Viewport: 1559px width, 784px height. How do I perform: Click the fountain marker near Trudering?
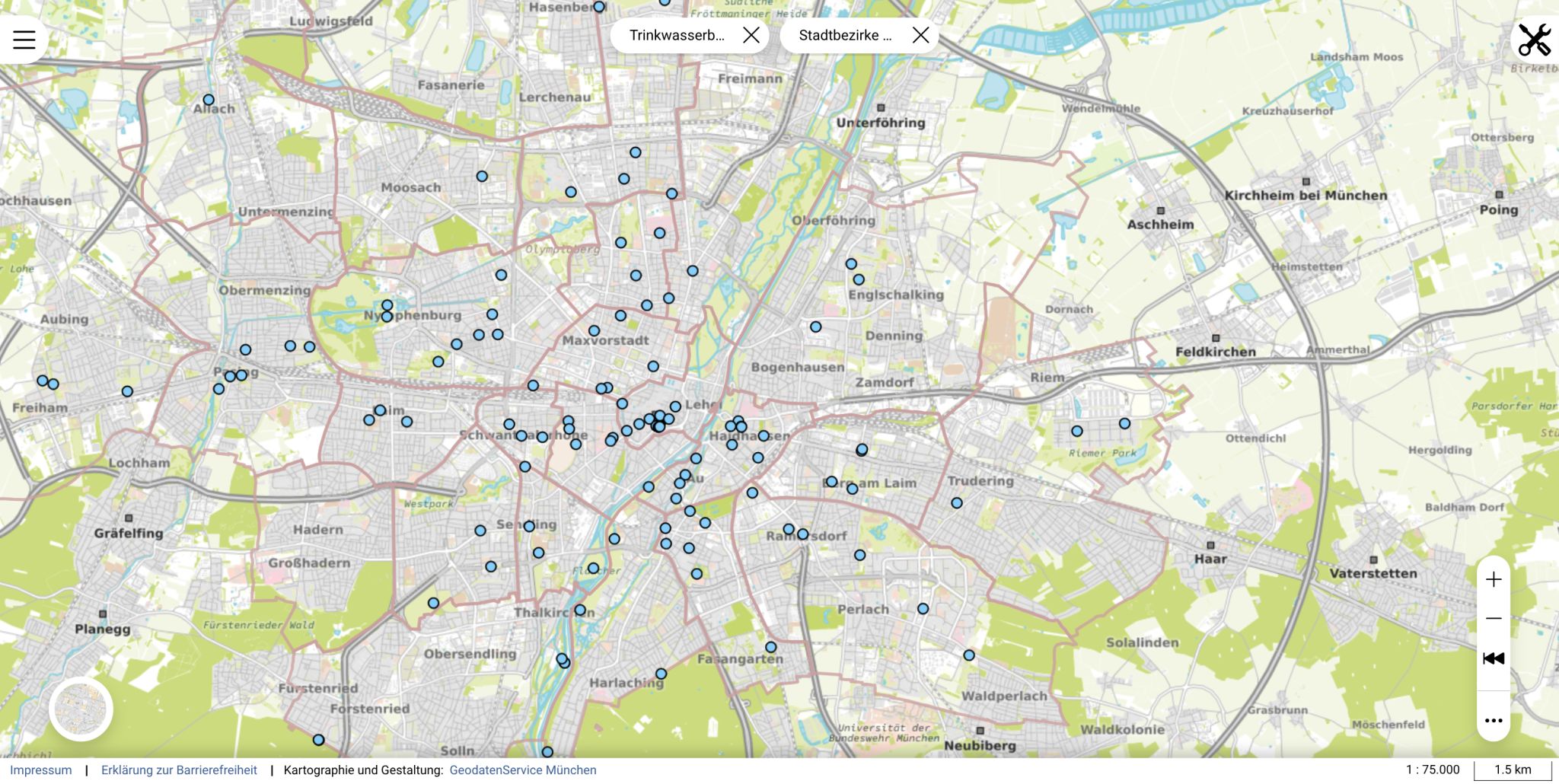click(957, 503)
